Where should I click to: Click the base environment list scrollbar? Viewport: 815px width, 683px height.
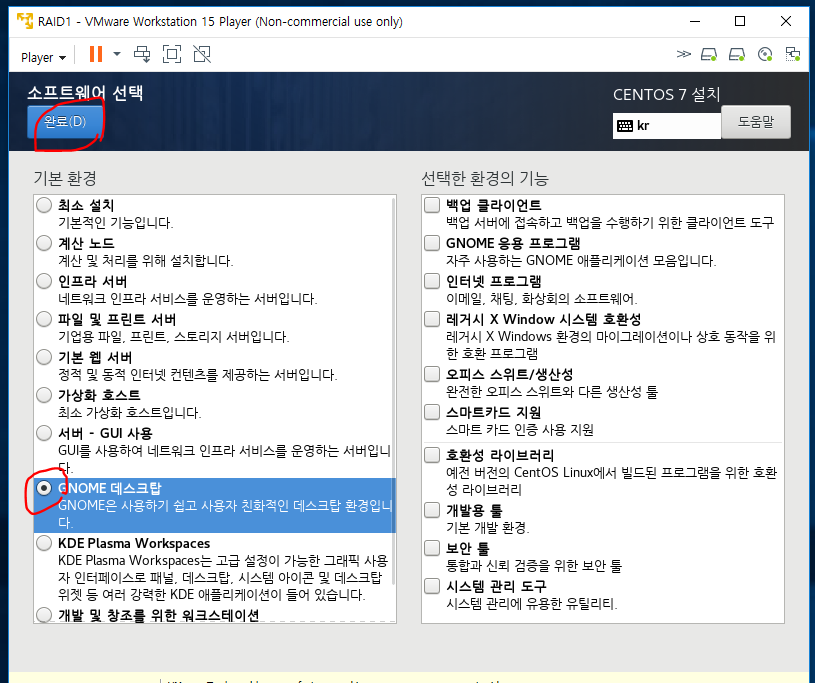point(393,390)
